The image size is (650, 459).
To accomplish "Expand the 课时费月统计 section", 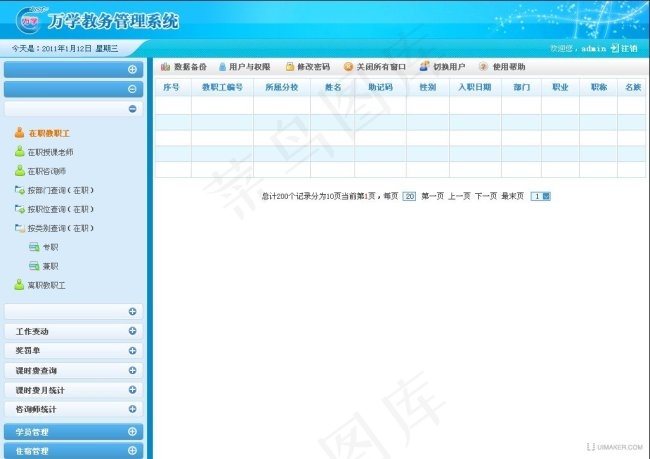I will [132, 390].
